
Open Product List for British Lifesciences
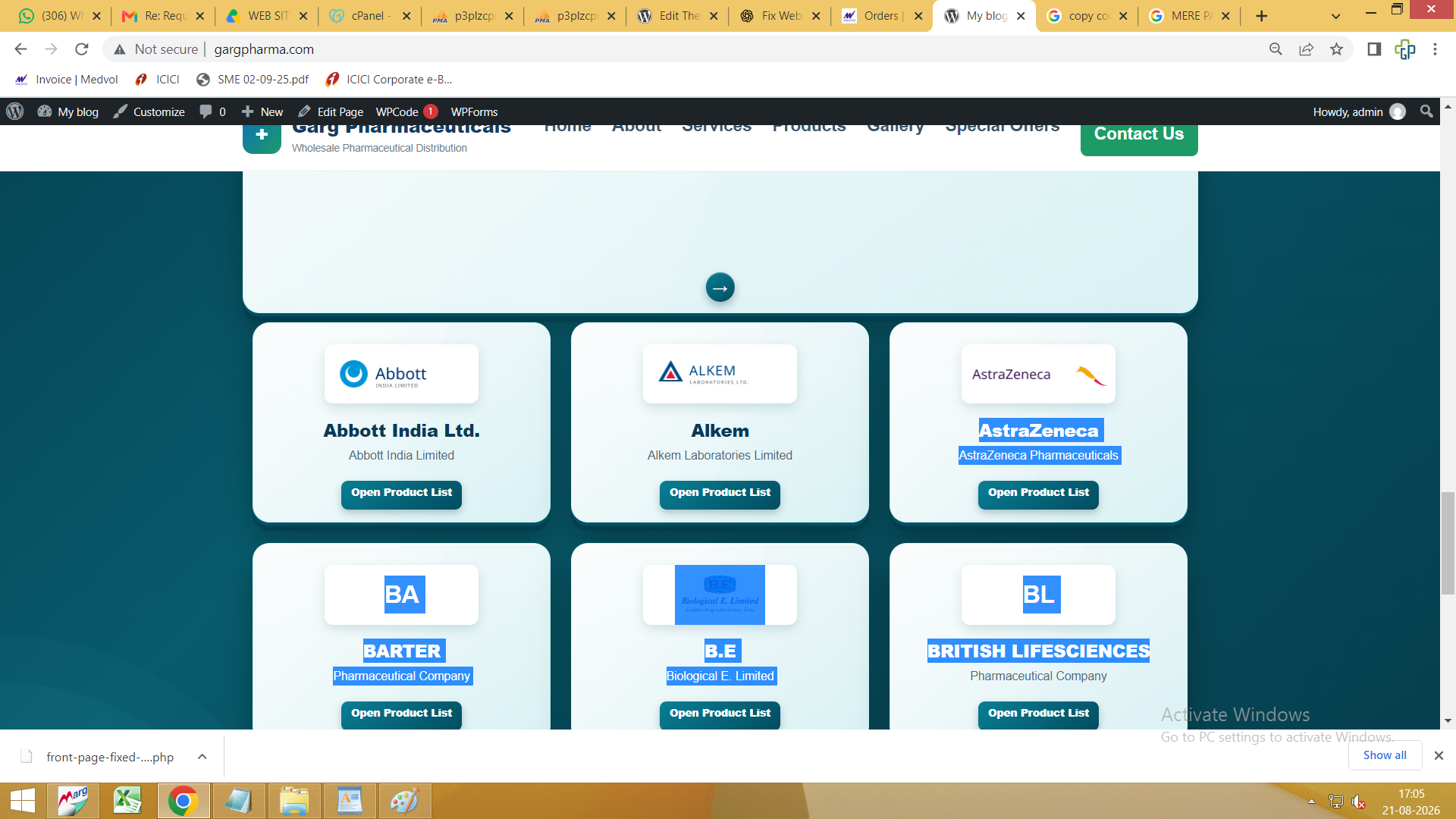(x=1038, y=714)
